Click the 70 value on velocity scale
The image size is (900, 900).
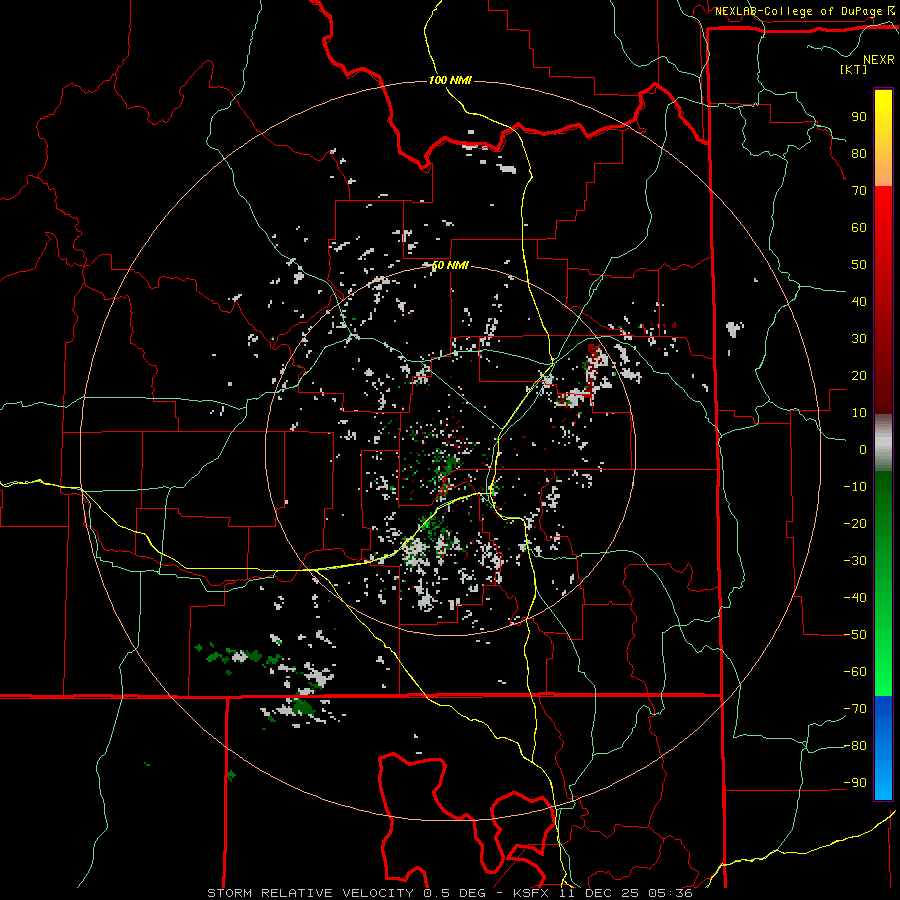pyautogui.click(x=859, y=191)
